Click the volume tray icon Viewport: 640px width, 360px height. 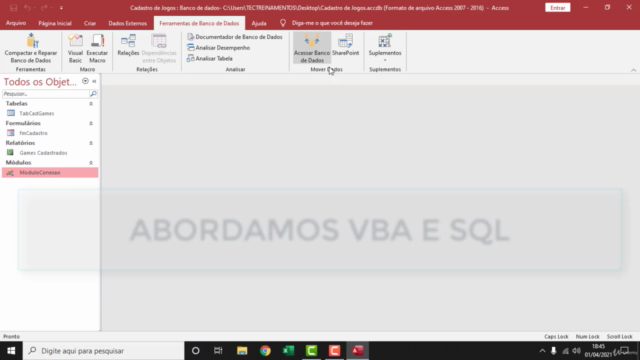[576, 351]
